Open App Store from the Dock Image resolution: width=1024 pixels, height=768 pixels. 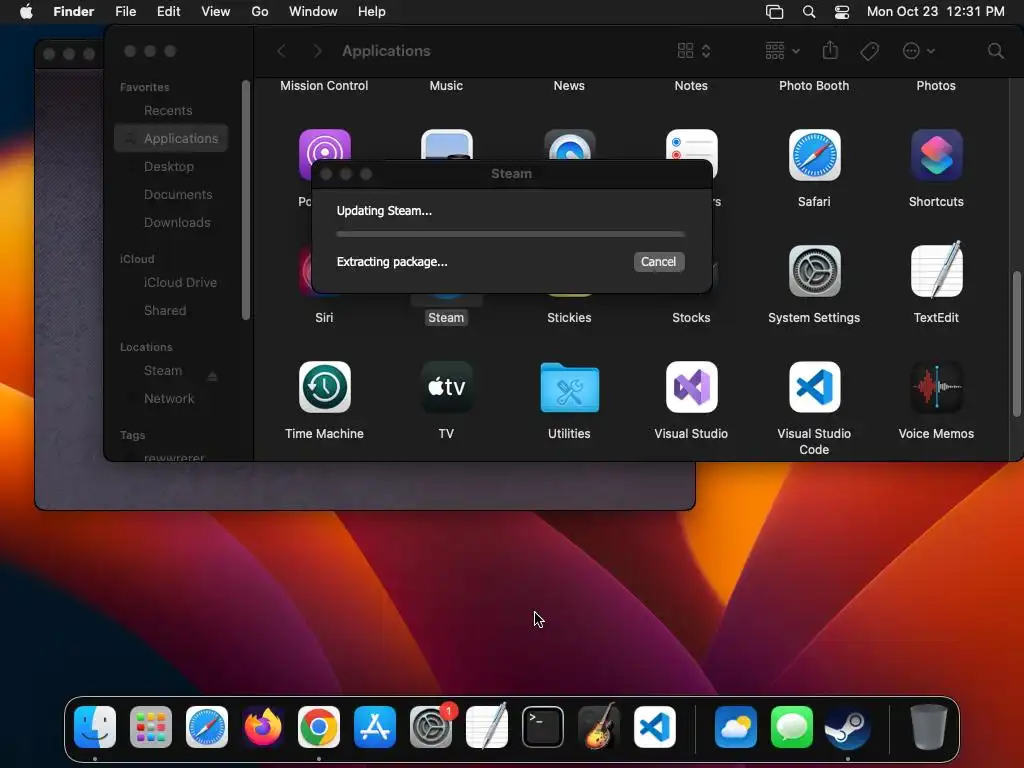375,727
